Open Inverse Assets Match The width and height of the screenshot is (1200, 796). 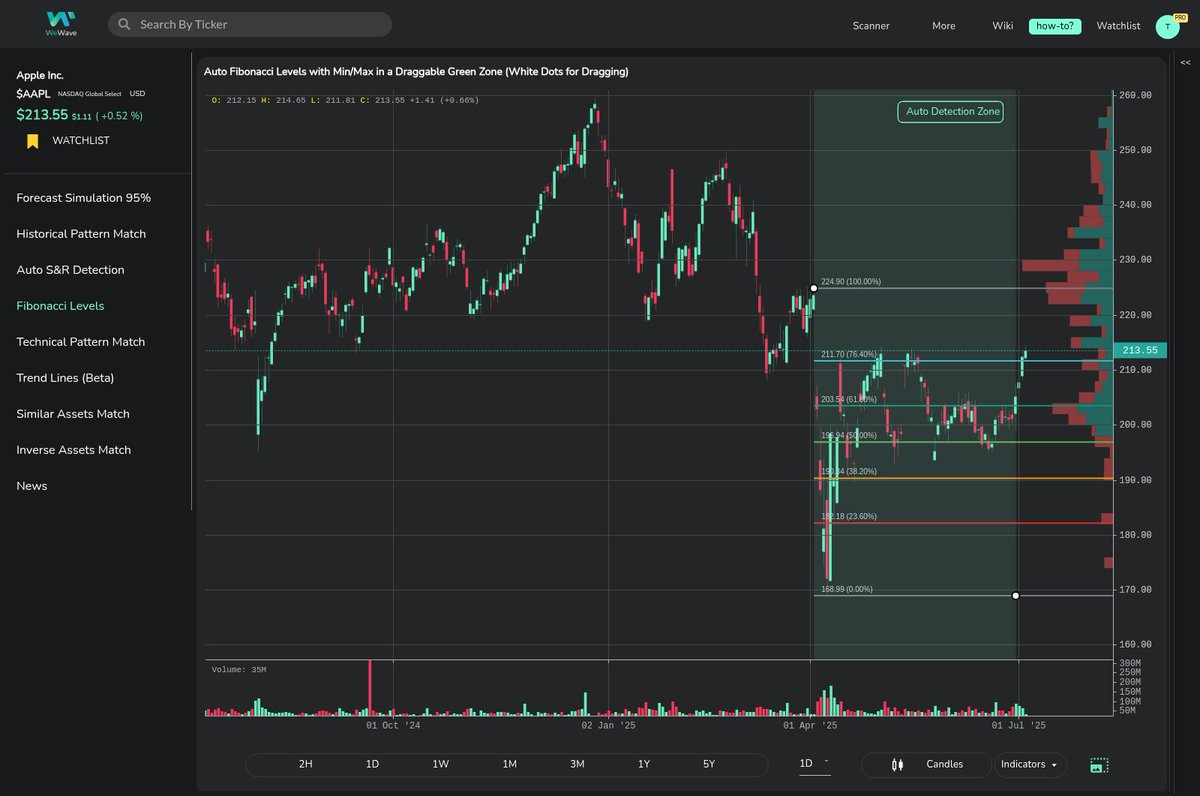pos(74,450)
